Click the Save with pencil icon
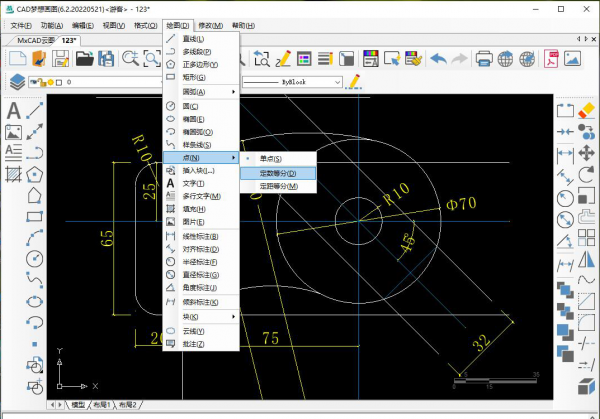The image size is (600, 419). pyautogui.click(x=60, y=59)
